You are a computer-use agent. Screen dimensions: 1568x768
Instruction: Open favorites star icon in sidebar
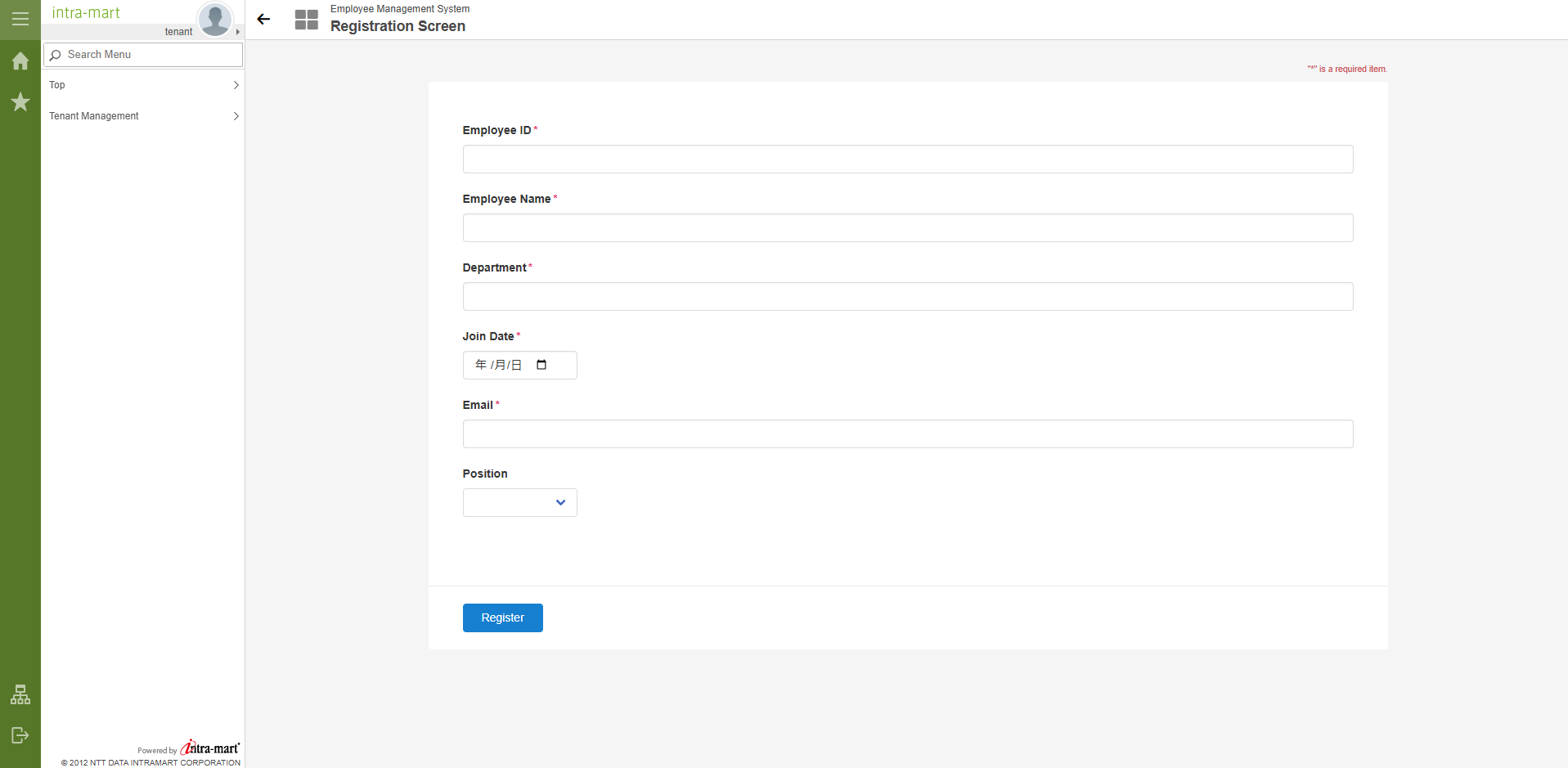coord(20,102)
